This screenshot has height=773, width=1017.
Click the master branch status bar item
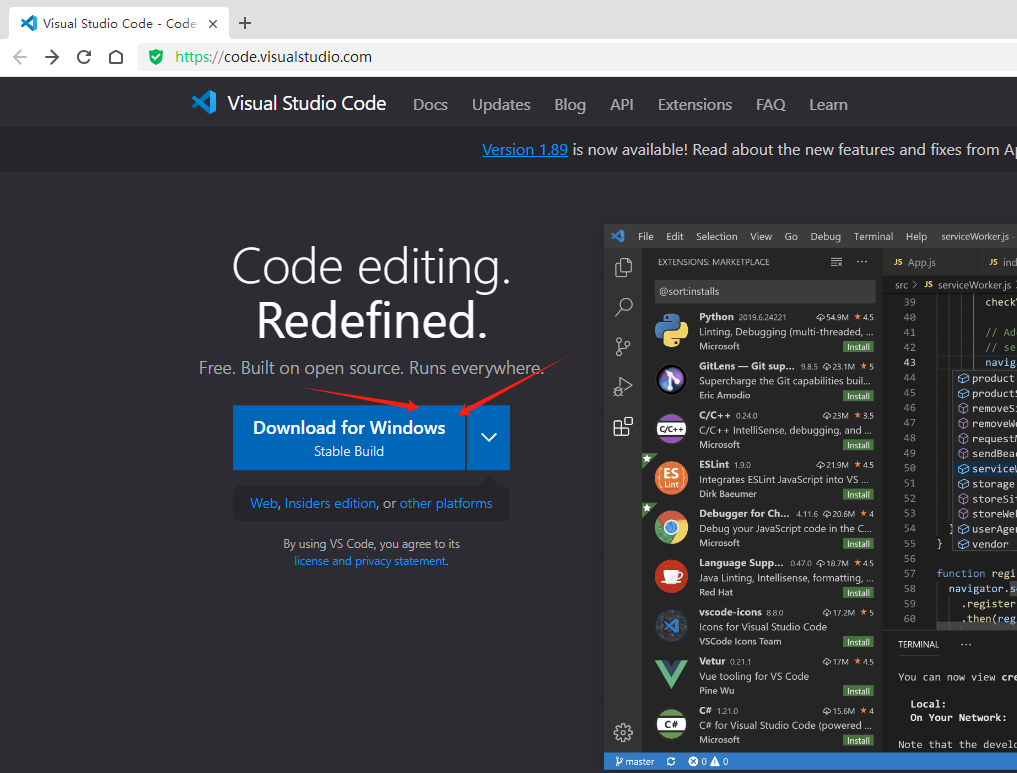634,762
